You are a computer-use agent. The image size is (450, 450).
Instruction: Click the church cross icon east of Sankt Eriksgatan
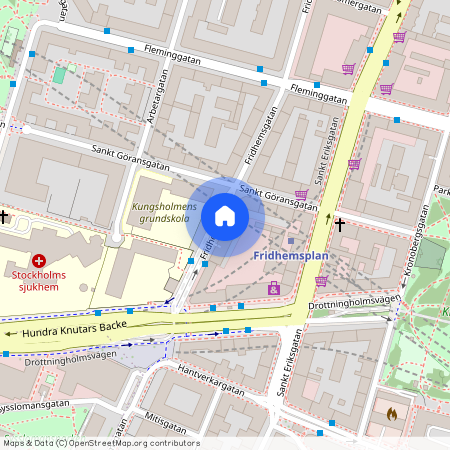pyautogui.click(x=340, y=225)
